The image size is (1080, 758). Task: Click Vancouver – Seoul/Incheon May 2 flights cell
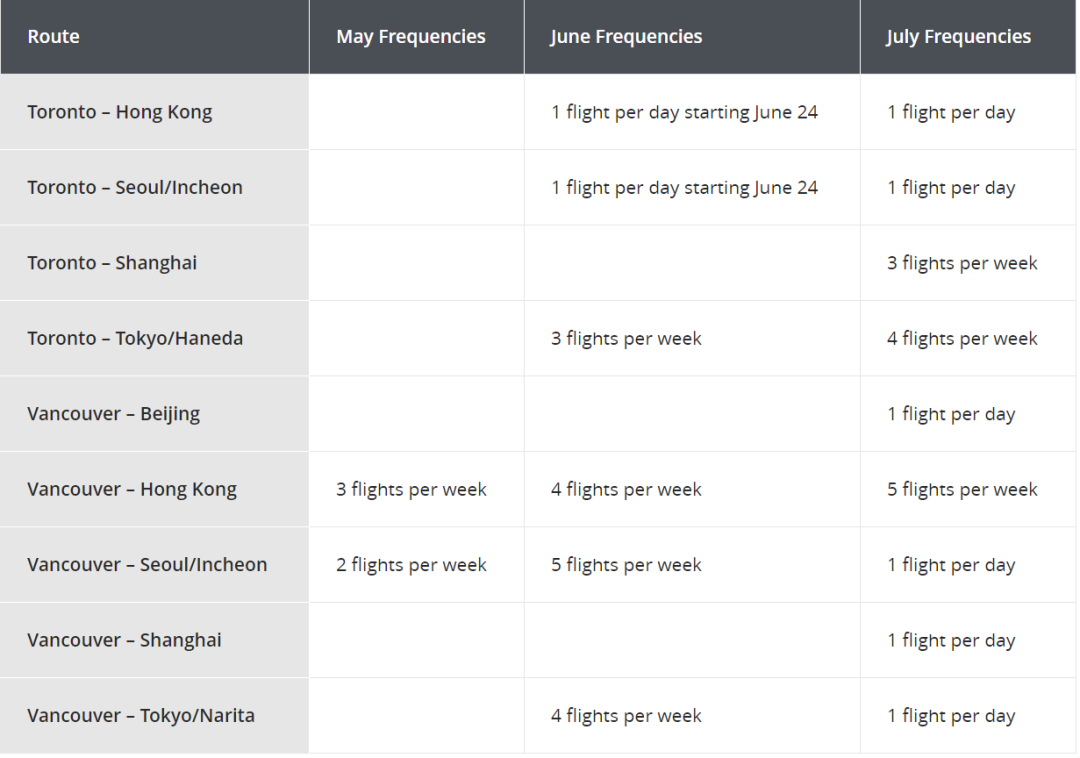click(417, 565)
